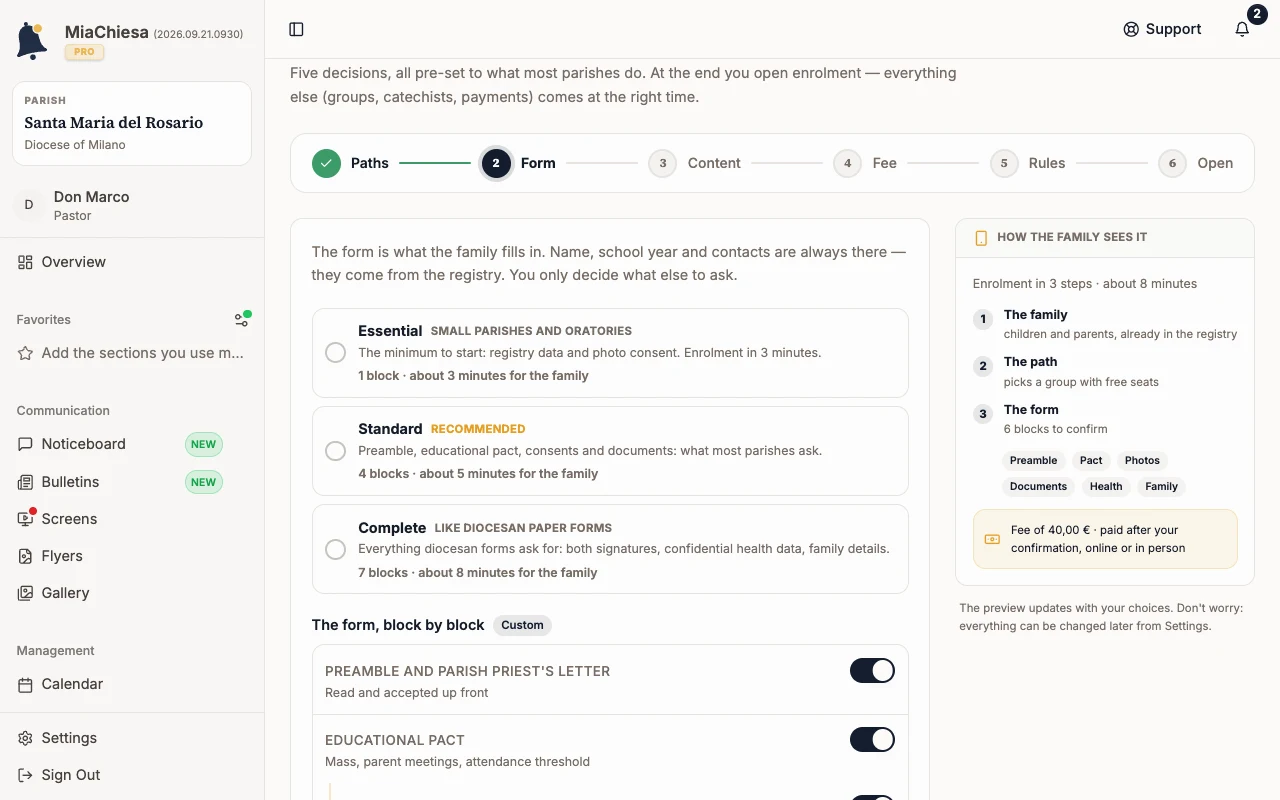Go back to the Paths step
Image resolution: width=1280 pixels, height=800 pixels.
click(350, 163)
